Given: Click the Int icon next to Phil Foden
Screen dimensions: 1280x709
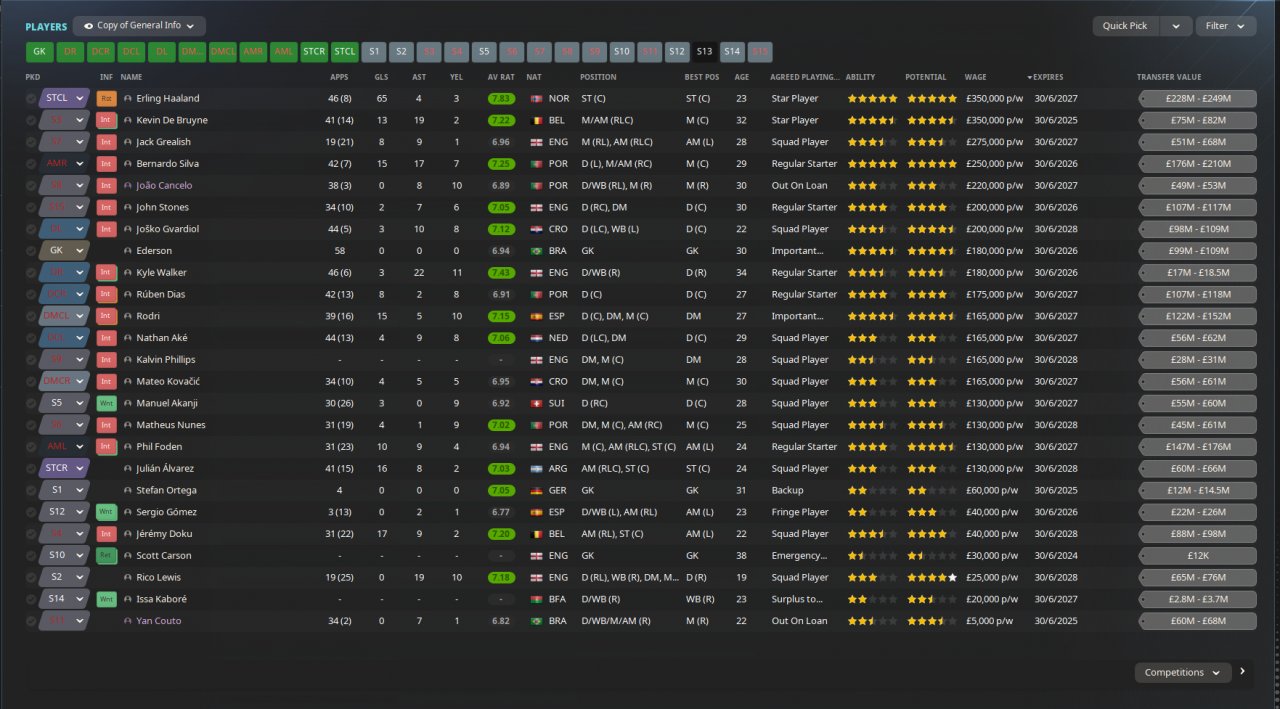Looking at the screenshot, I should tap(106, 447).
